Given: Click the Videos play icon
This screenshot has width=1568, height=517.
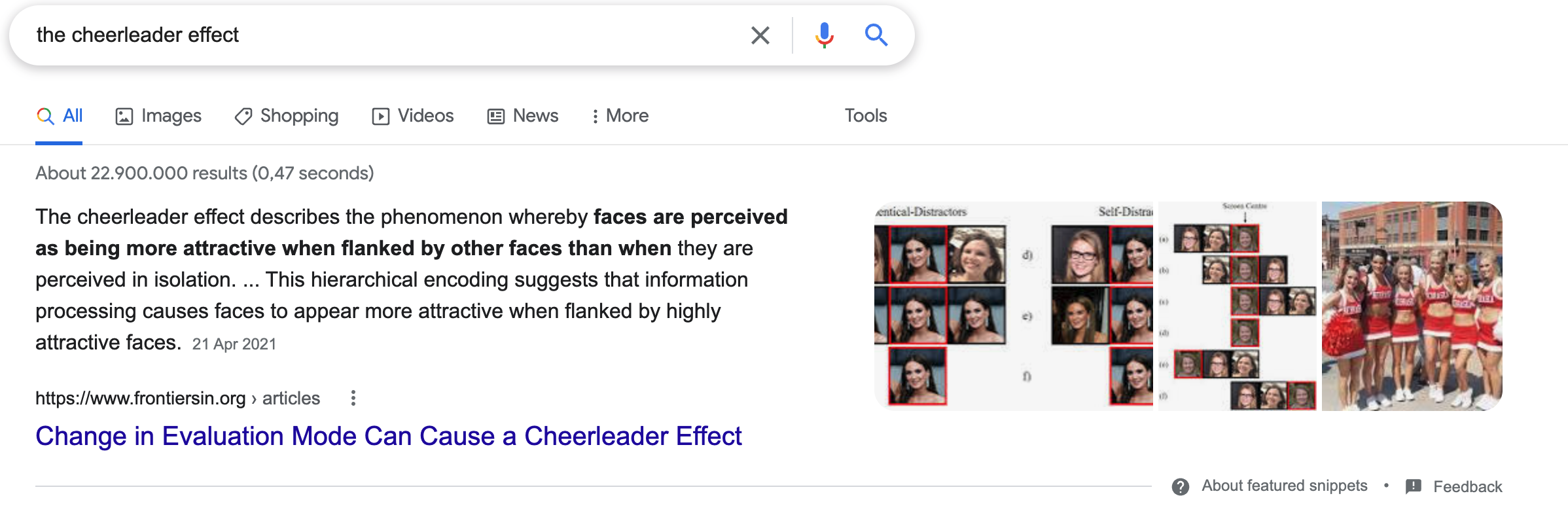Looking at the screenshot, I should (x=381, y=116).
